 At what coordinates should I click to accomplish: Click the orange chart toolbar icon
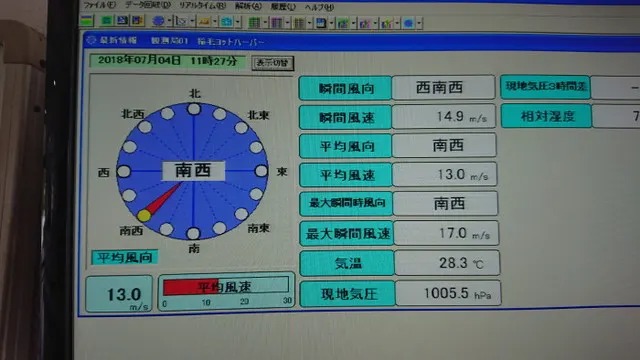(x=204, y=21)
